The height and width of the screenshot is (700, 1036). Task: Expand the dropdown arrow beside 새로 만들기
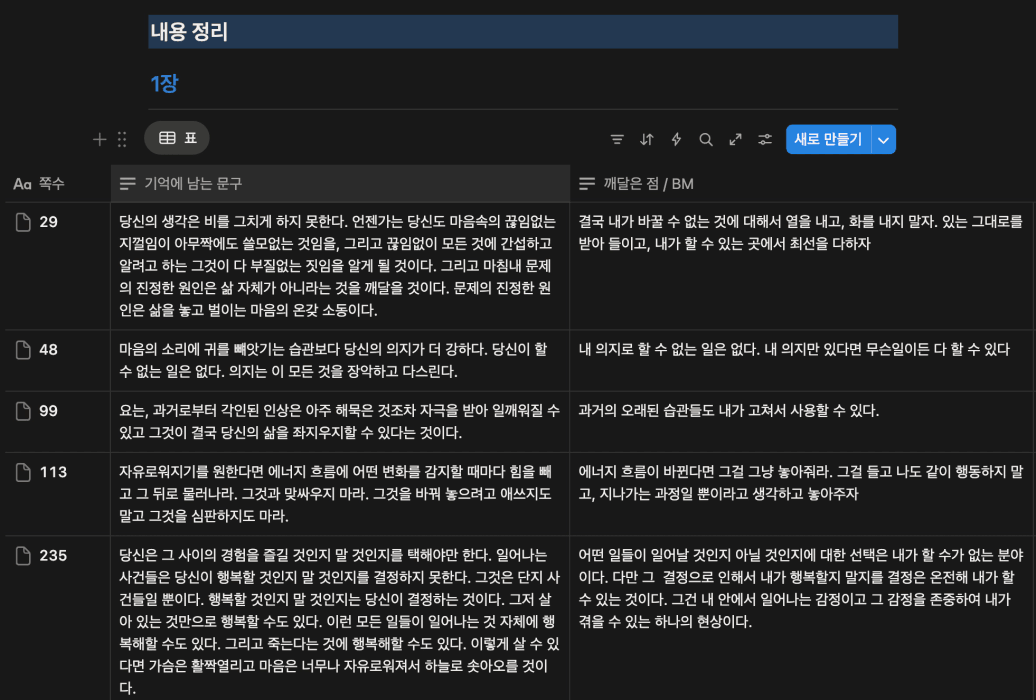pyautogui.click(x=883, y=140)
